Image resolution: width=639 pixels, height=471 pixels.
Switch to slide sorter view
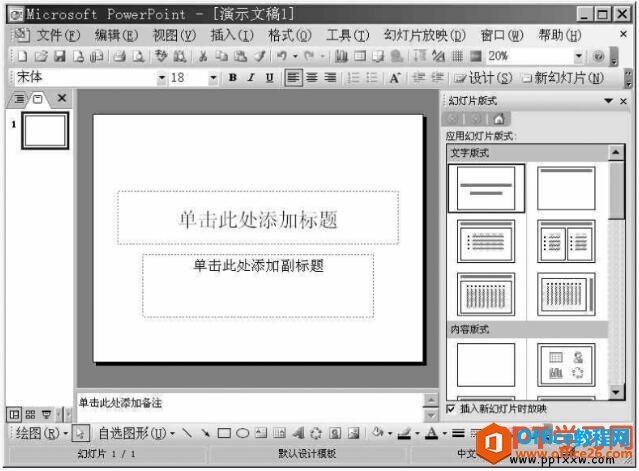click(x=31, y=415)
